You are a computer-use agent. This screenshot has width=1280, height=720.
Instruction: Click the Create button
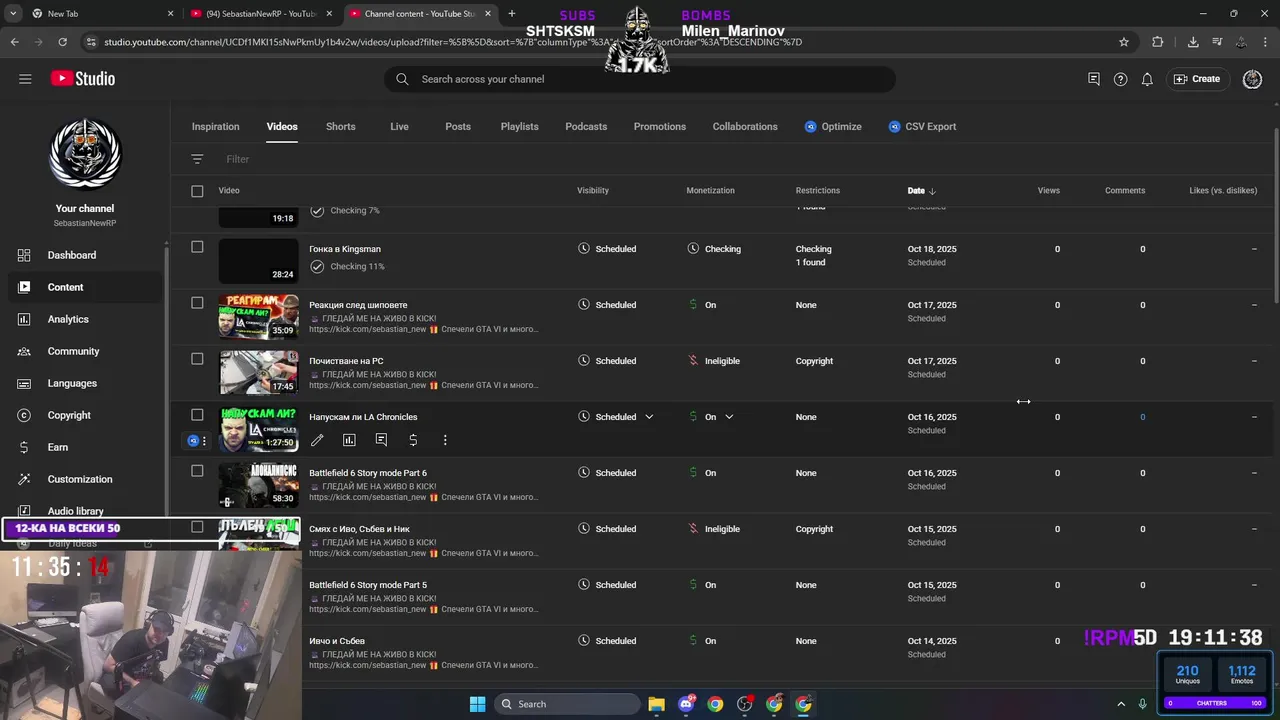click(1197, 79)
